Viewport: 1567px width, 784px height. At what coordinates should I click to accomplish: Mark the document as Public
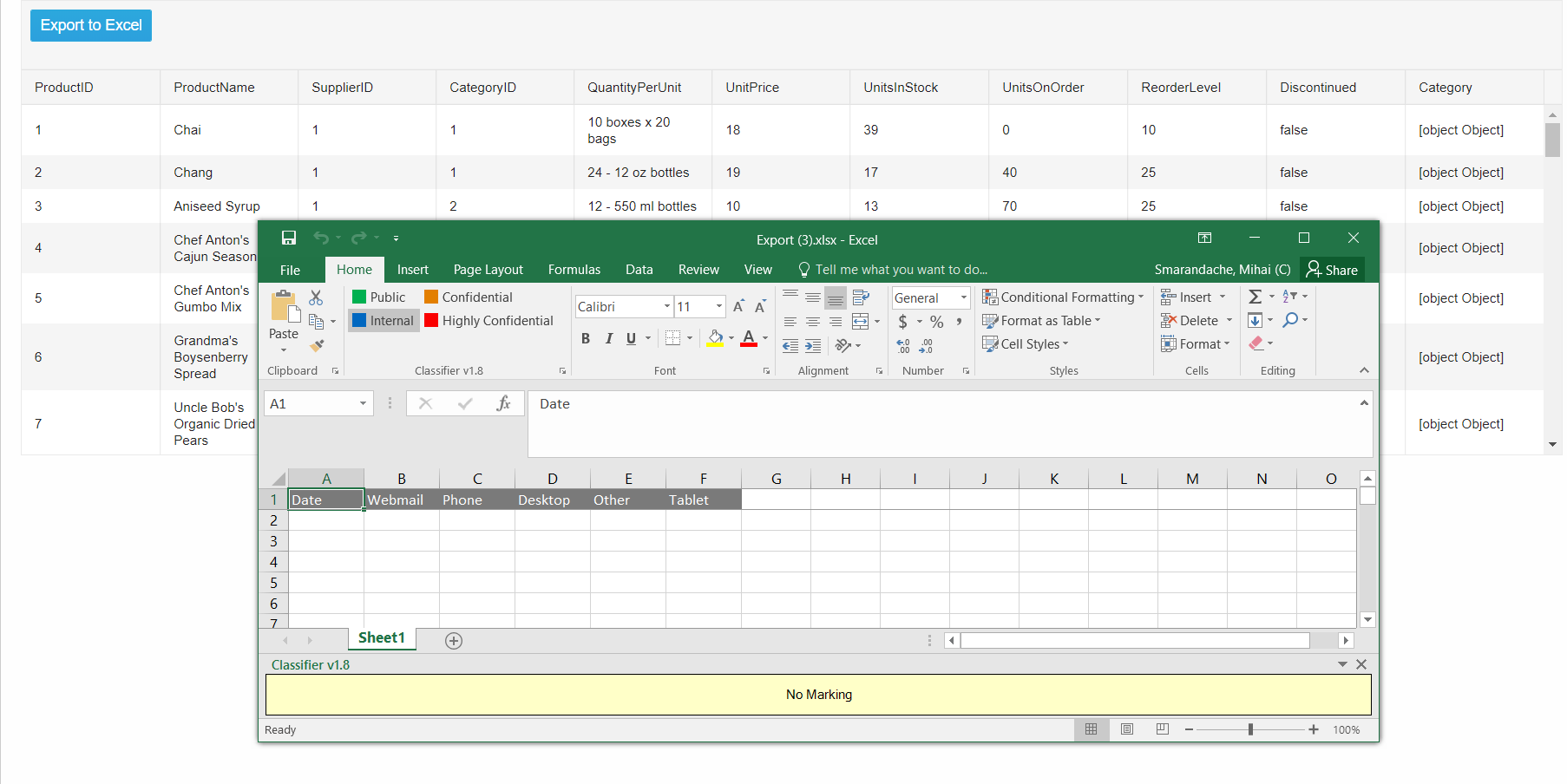click(379, 297)
